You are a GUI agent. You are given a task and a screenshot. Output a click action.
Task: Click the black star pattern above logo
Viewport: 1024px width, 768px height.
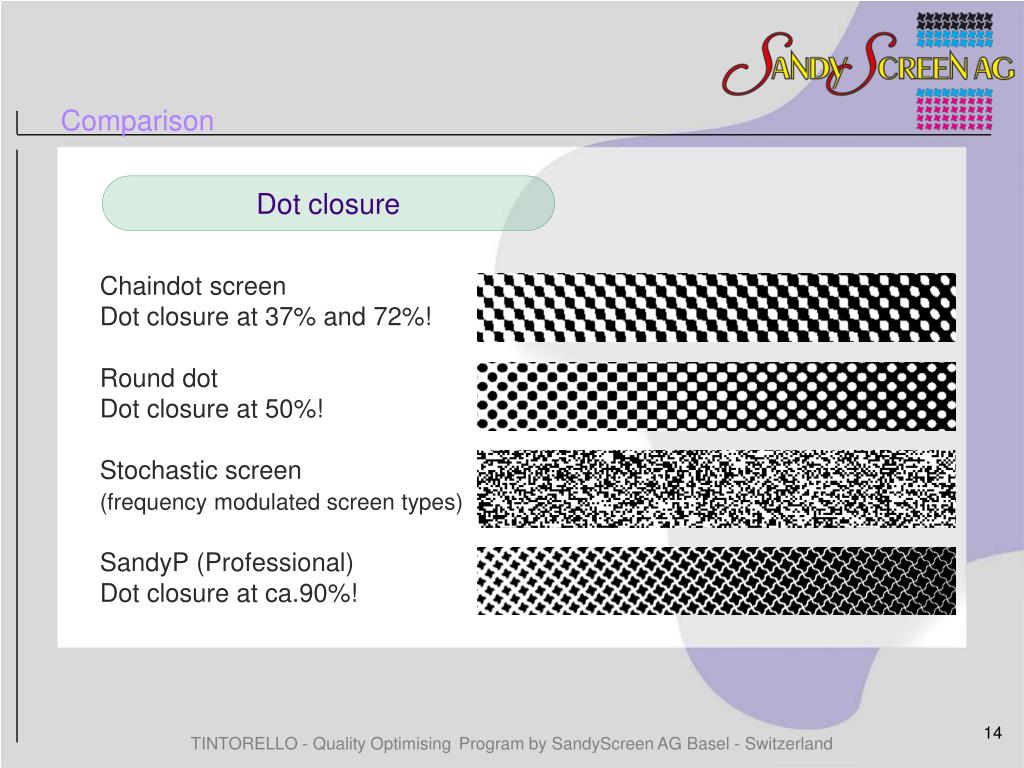pos(954,21)
